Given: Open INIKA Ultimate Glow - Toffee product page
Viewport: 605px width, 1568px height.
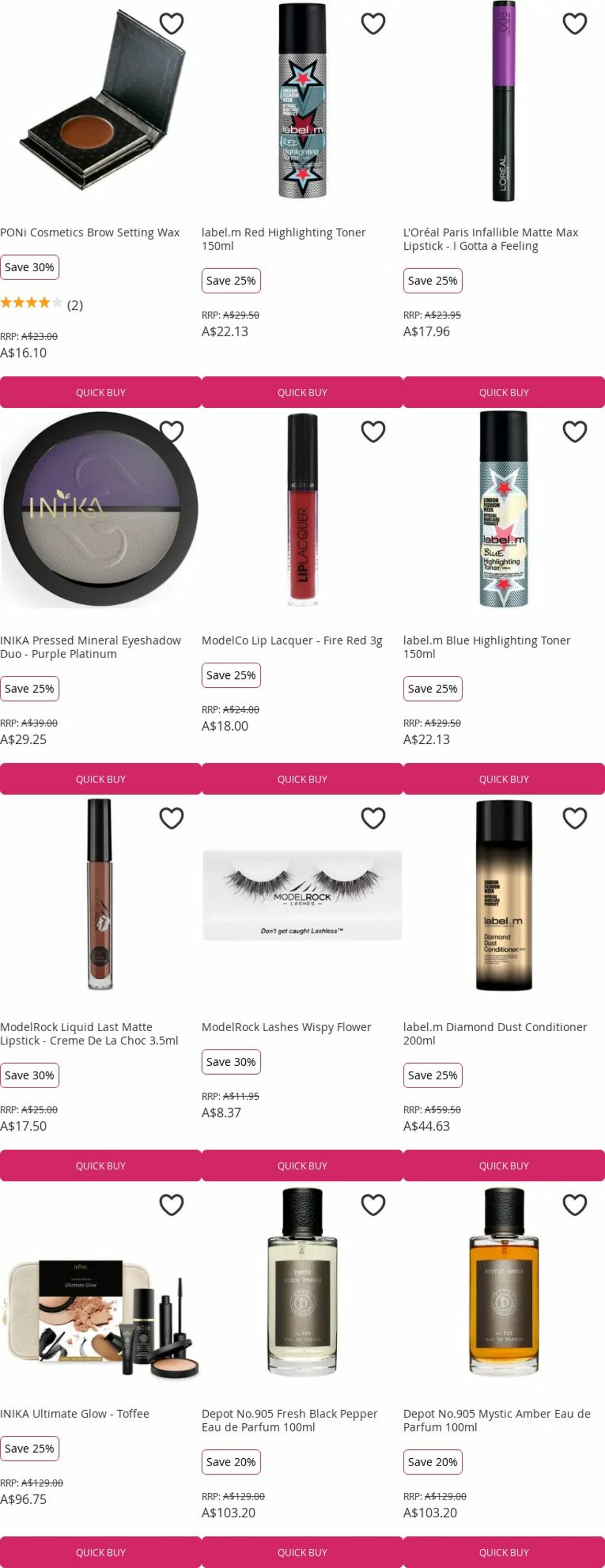Looking at the screenshot, I should pyautogui.click(x=74, y=1413).
